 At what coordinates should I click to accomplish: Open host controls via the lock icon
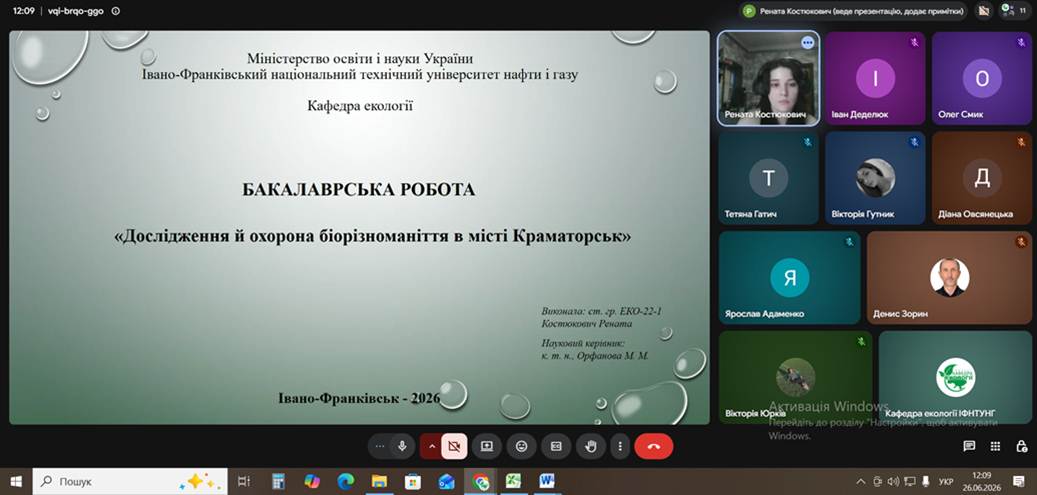(x=1021, y=447)
